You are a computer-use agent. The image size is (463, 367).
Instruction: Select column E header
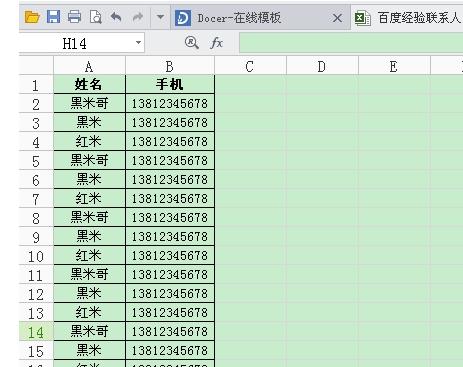click(394, 66)
